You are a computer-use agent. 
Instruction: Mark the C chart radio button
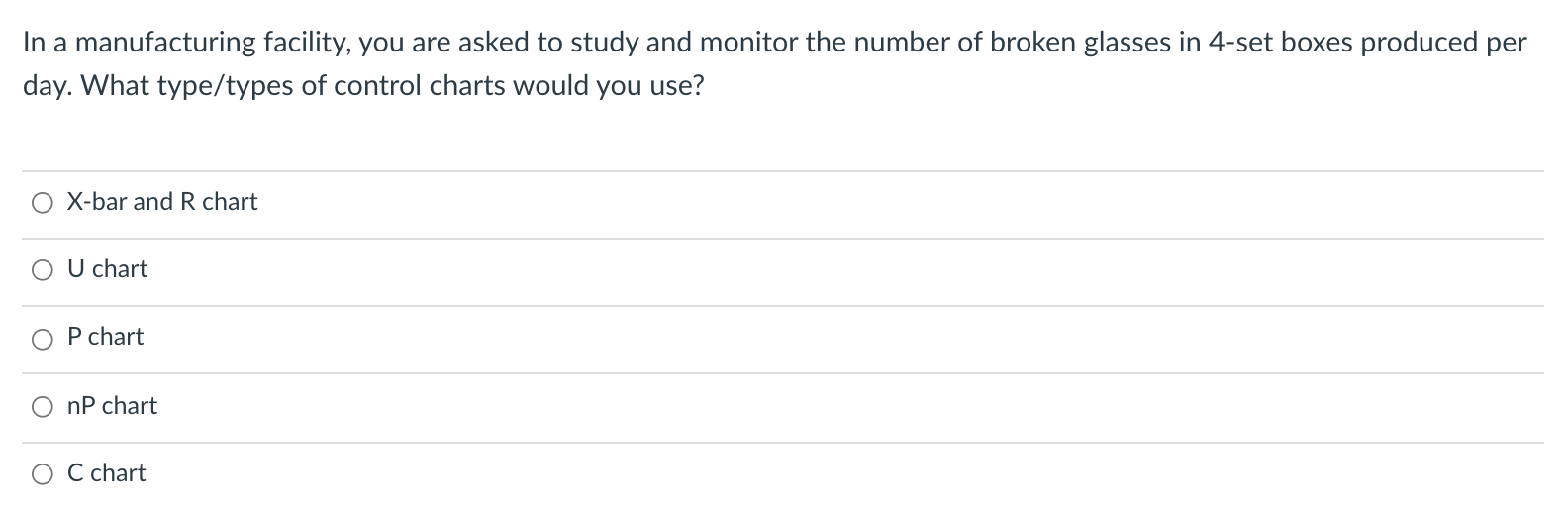(x=42, y=474)
